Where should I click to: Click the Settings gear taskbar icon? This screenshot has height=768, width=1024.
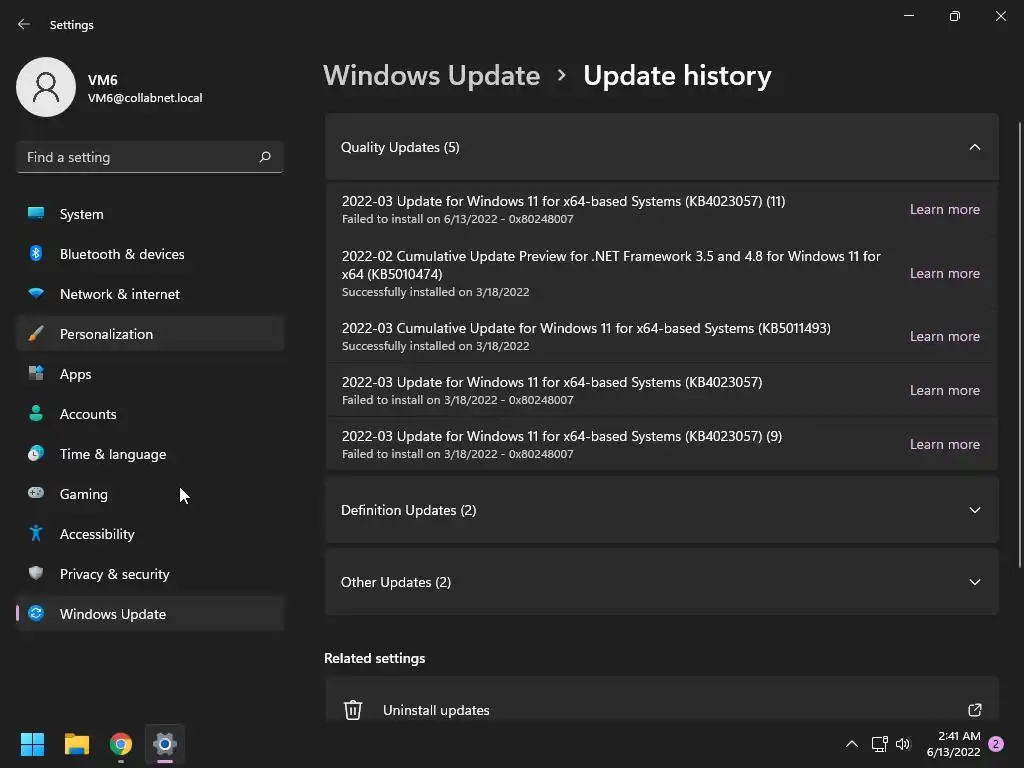pyautogui.click(x=165, y=744)
